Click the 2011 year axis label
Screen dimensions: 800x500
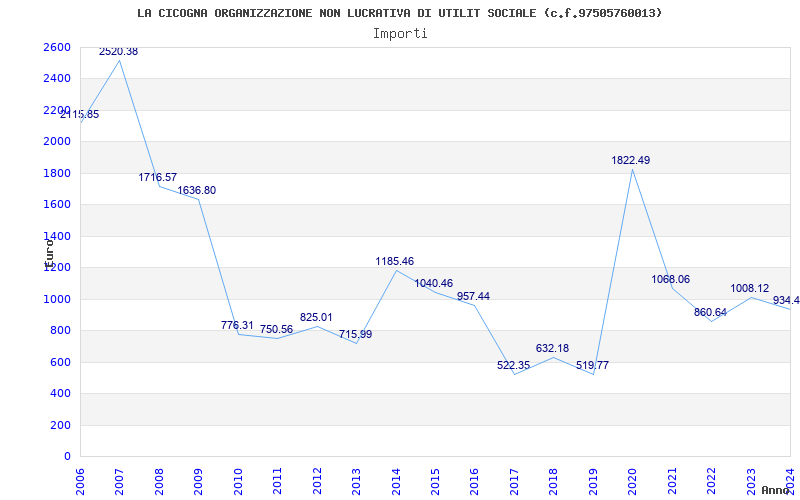[x=278, y=480]
